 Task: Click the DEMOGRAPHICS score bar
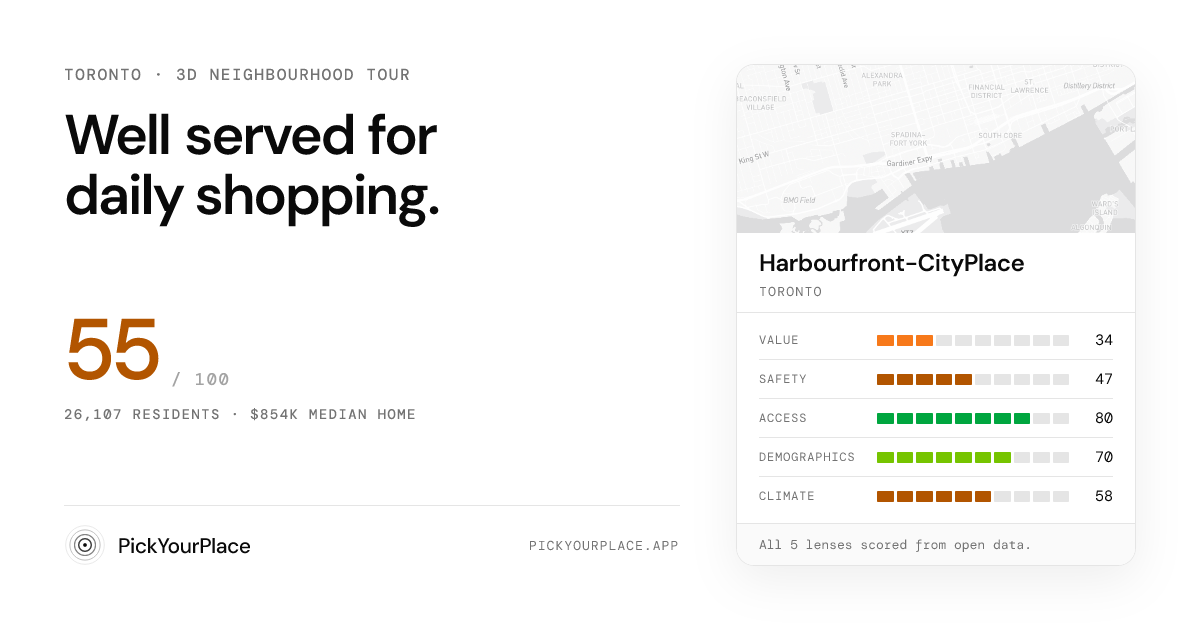(x=973, y=457)
